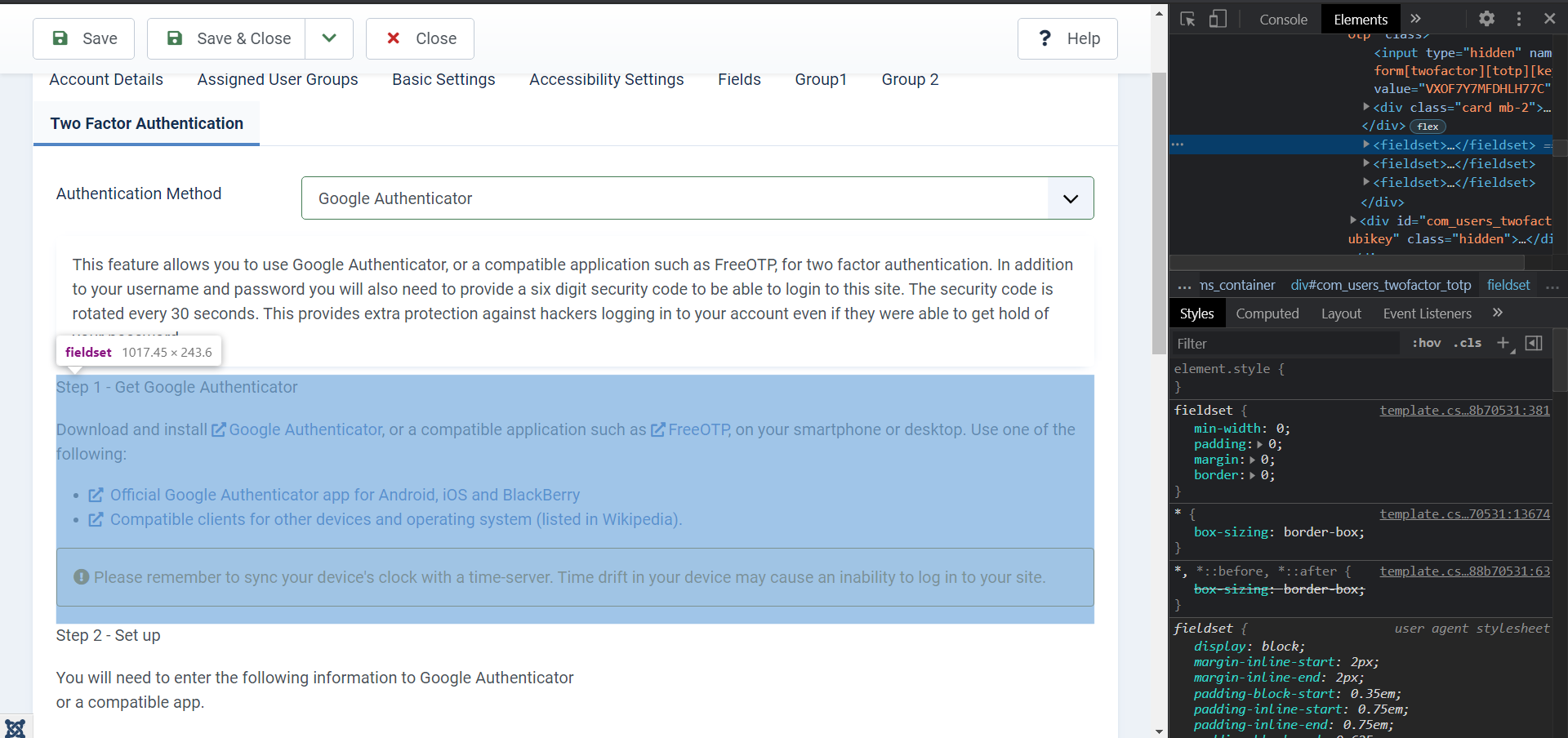Click the flex badge in Elements tree

[1428, 127]
